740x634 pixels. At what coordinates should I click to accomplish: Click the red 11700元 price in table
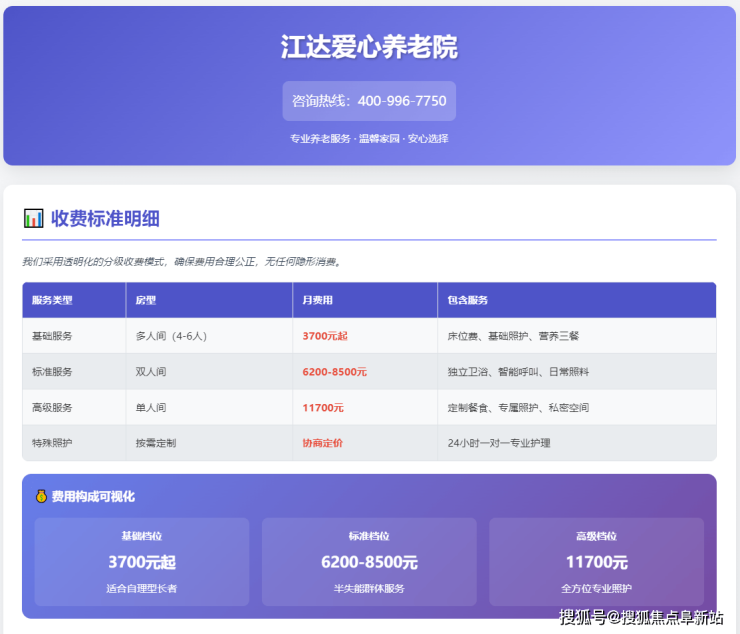coord(323,408)
